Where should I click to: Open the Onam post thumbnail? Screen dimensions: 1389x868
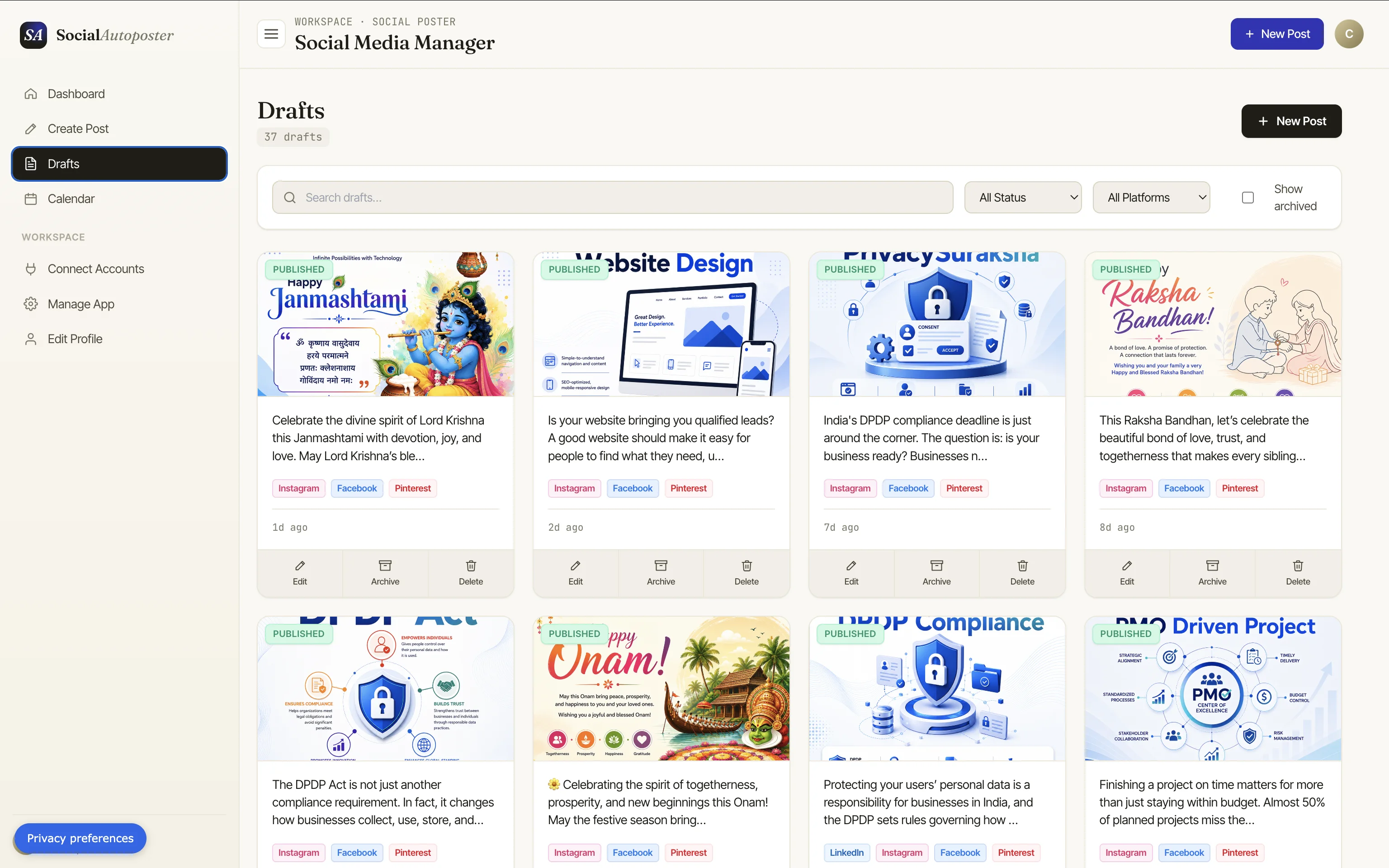pos(661,689)
